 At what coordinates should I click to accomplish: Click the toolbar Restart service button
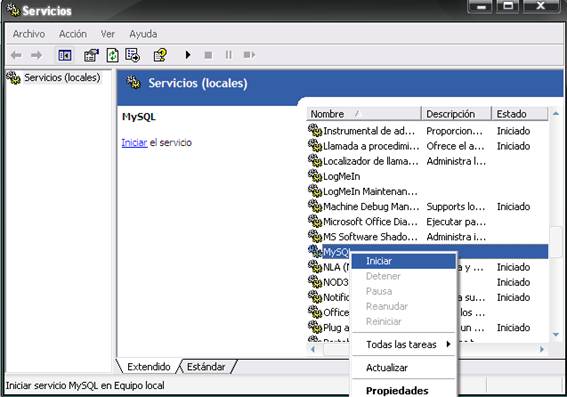point(249,55)
